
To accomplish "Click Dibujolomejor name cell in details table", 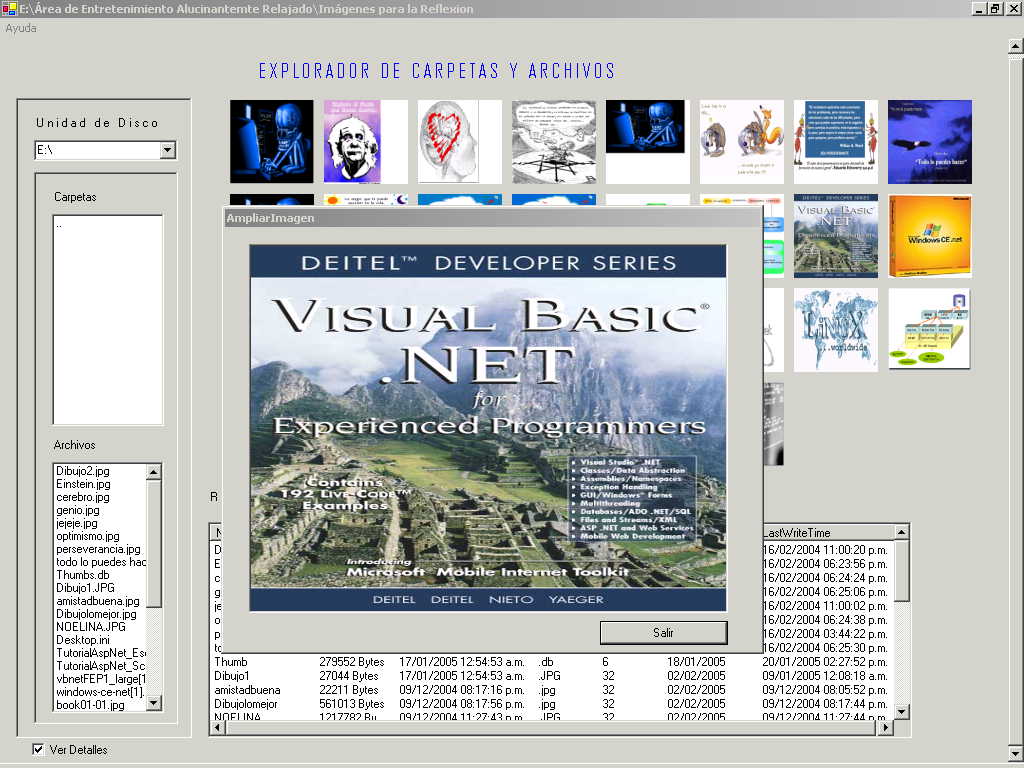I will [x=246, y=704].
